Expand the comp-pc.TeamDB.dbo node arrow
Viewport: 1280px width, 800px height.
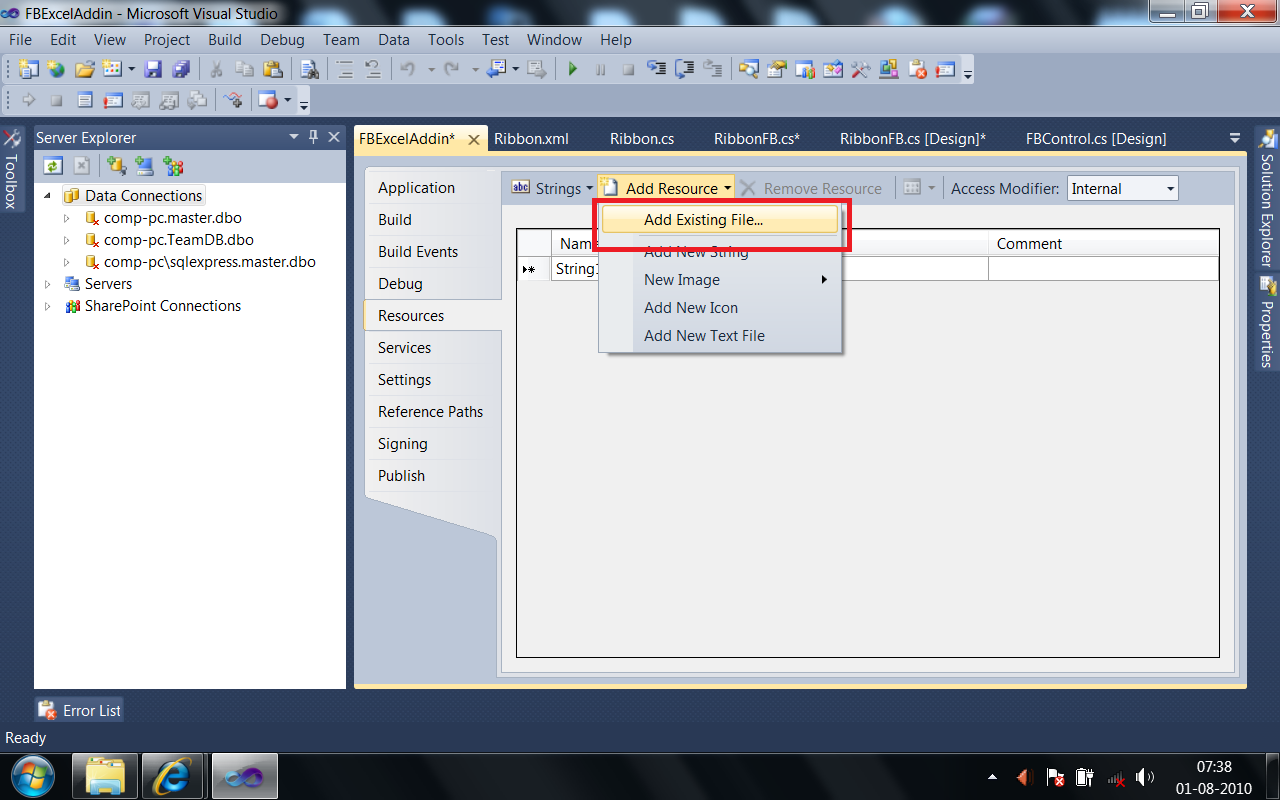[67, 240]
